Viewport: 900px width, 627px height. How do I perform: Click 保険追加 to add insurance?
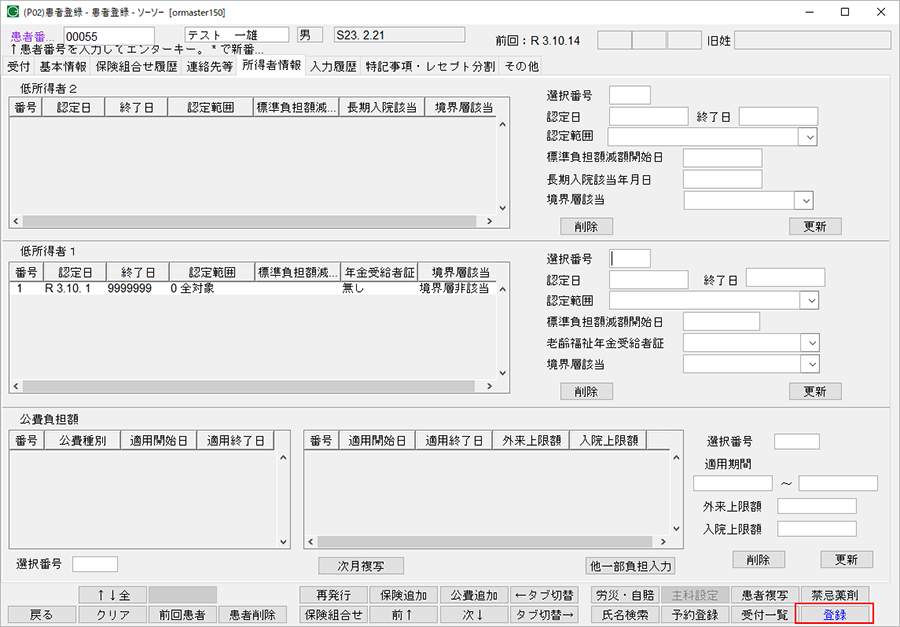coord(404,594)
